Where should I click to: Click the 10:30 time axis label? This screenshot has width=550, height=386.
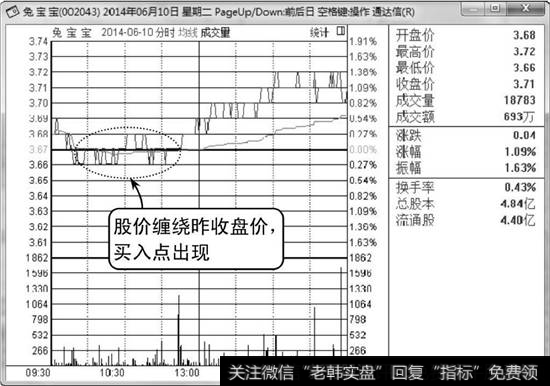112,373
